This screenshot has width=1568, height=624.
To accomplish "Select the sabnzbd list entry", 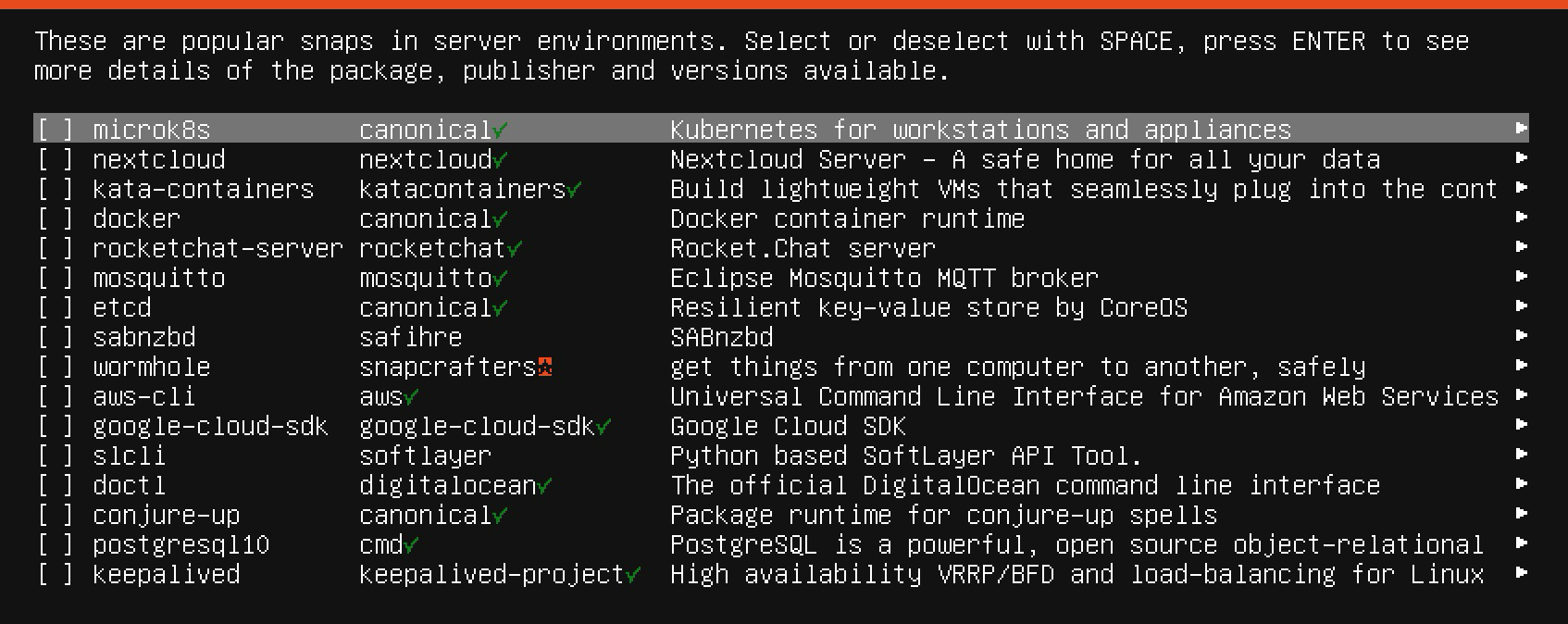I will coord(781,337).
